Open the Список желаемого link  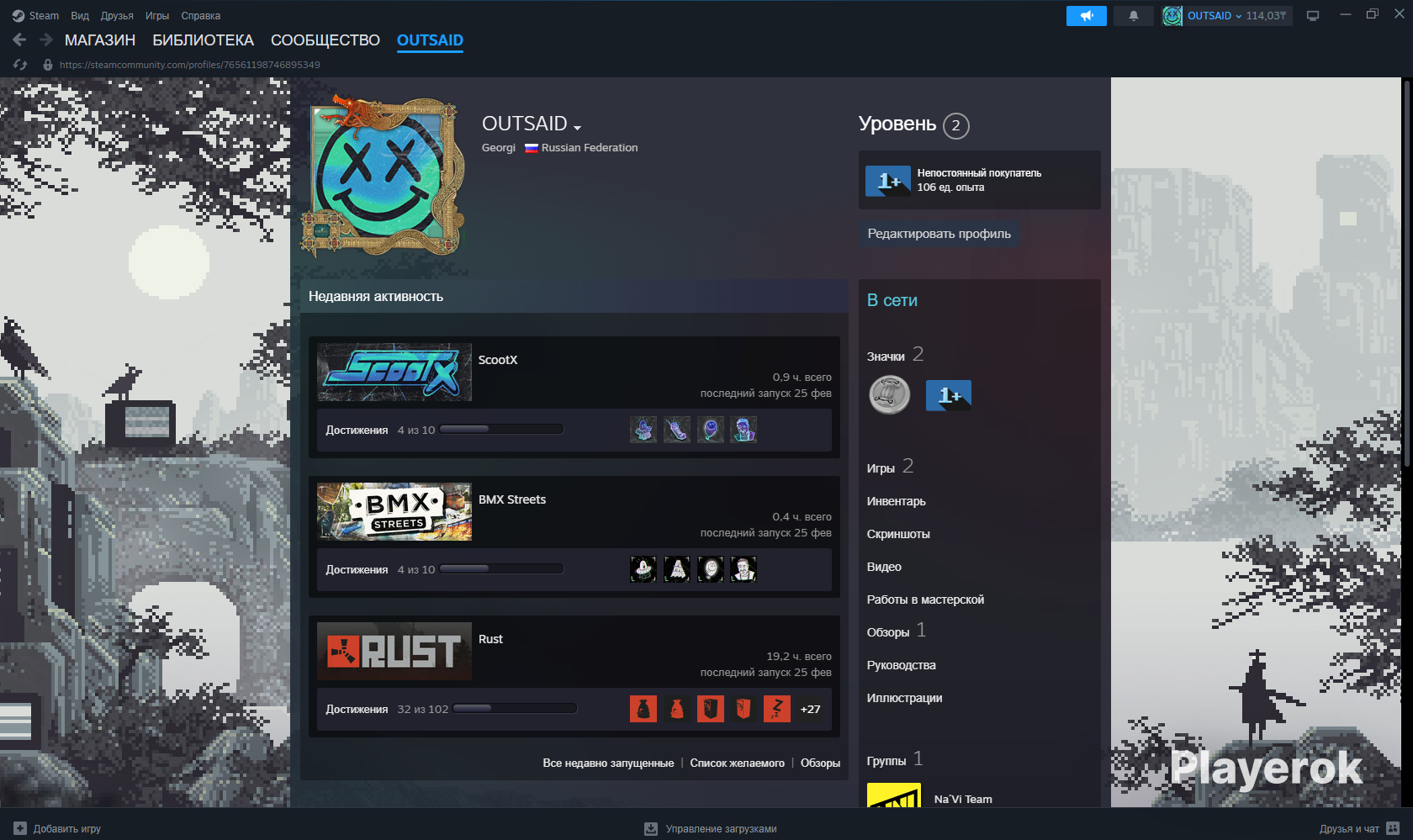click(x=737, y=763)
